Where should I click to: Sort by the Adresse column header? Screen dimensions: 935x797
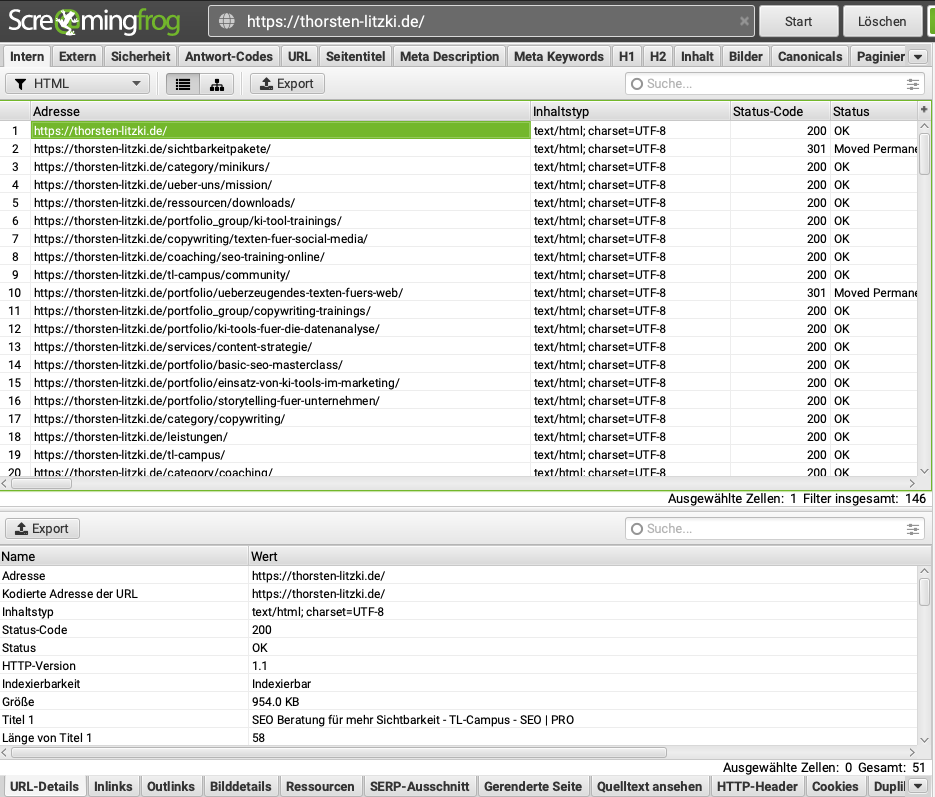pos(280,111)
